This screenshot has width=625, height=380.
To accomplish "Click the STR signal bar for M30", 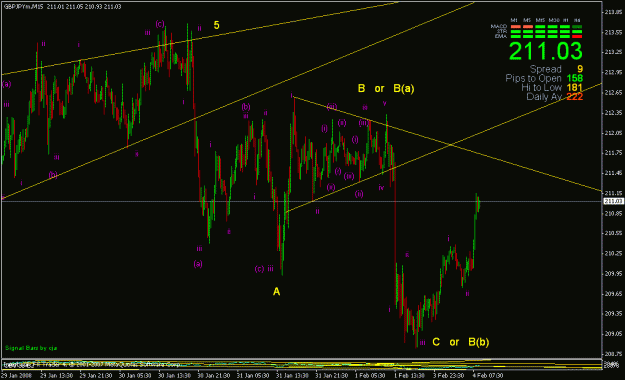I will pyautogui.click(x=552, y=32).
